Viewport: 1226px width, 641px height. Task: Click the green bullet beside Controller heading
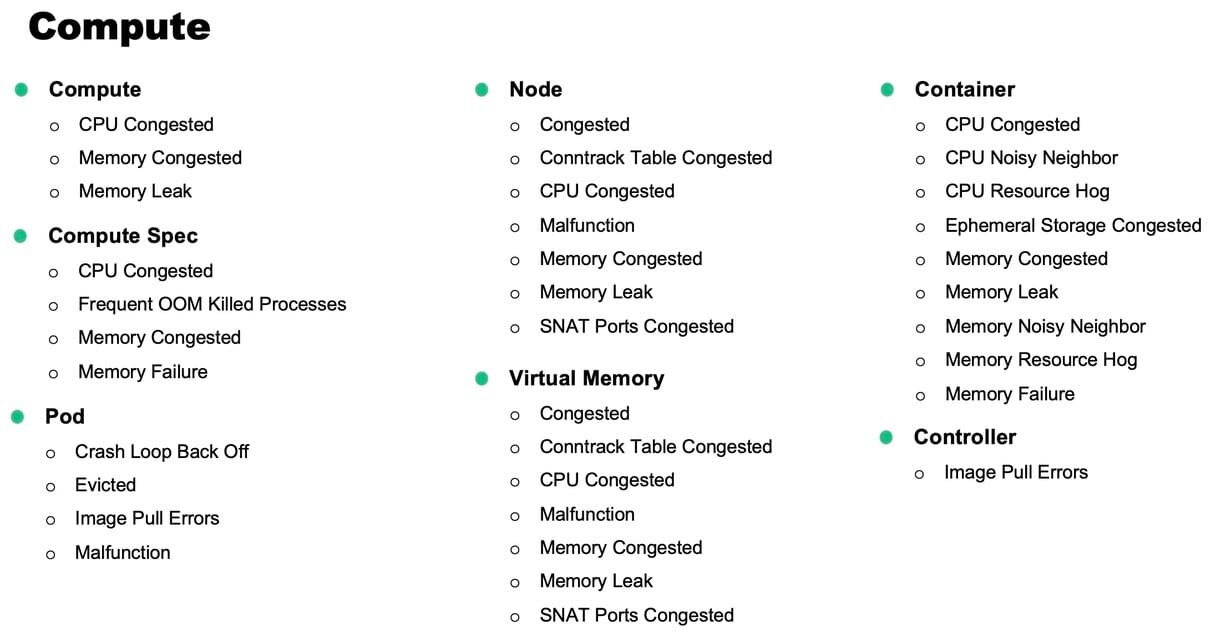[x=886, y=438]
